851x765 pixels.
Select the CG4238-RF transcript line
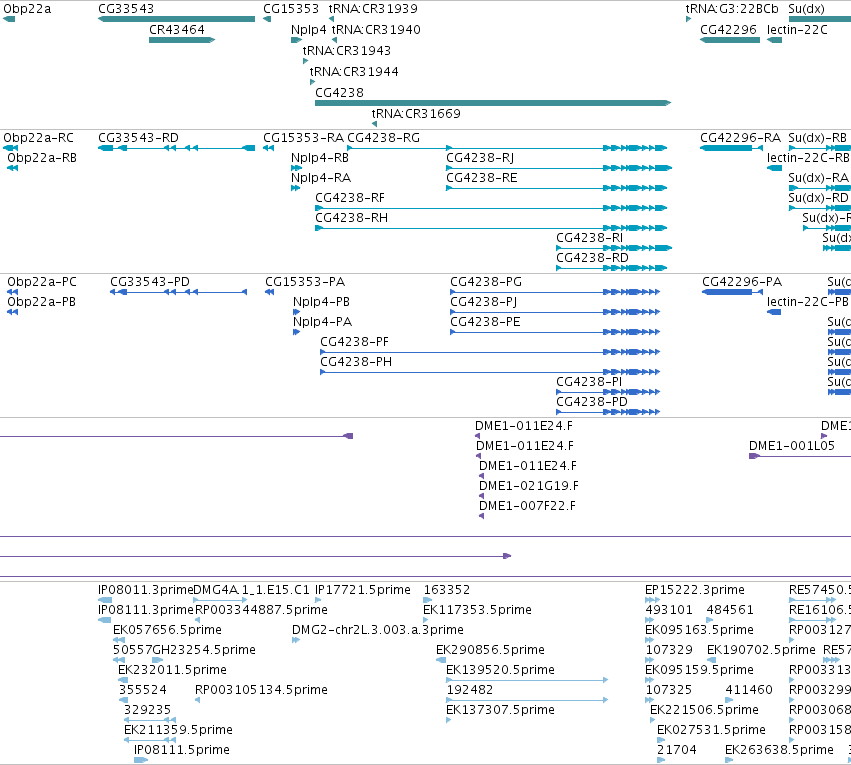(x=491, y=208)
